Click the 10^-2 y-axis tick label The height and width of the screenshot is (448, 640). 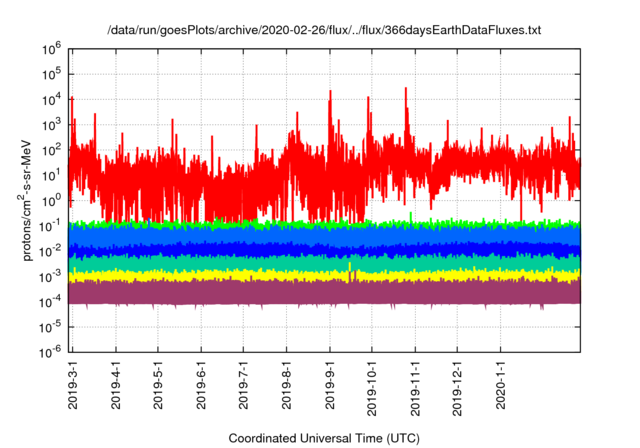point(50,251)
